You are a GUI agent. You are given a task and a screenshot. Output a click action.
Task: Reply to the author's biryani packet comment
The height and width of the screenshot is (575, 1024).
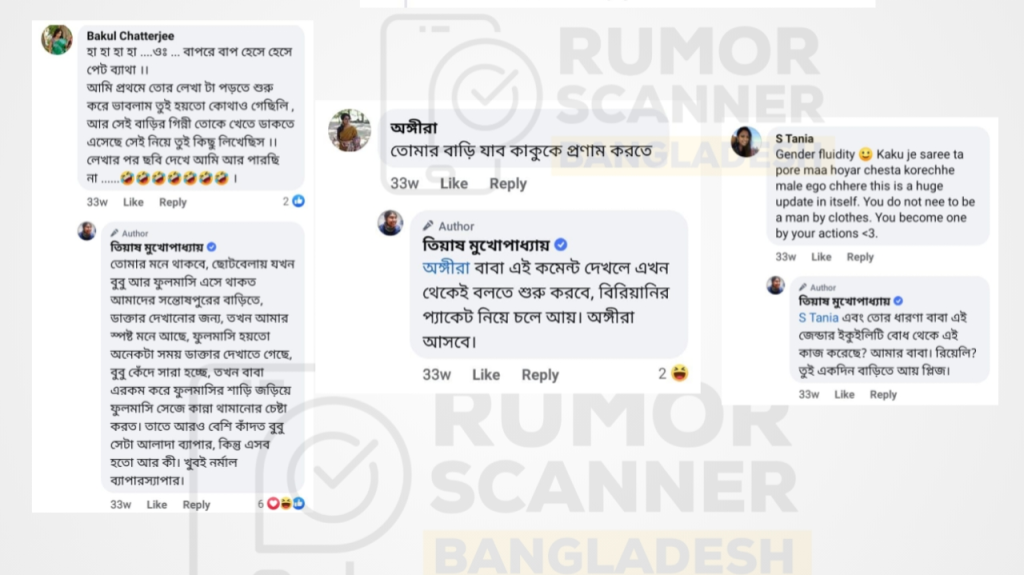point(540,374)
